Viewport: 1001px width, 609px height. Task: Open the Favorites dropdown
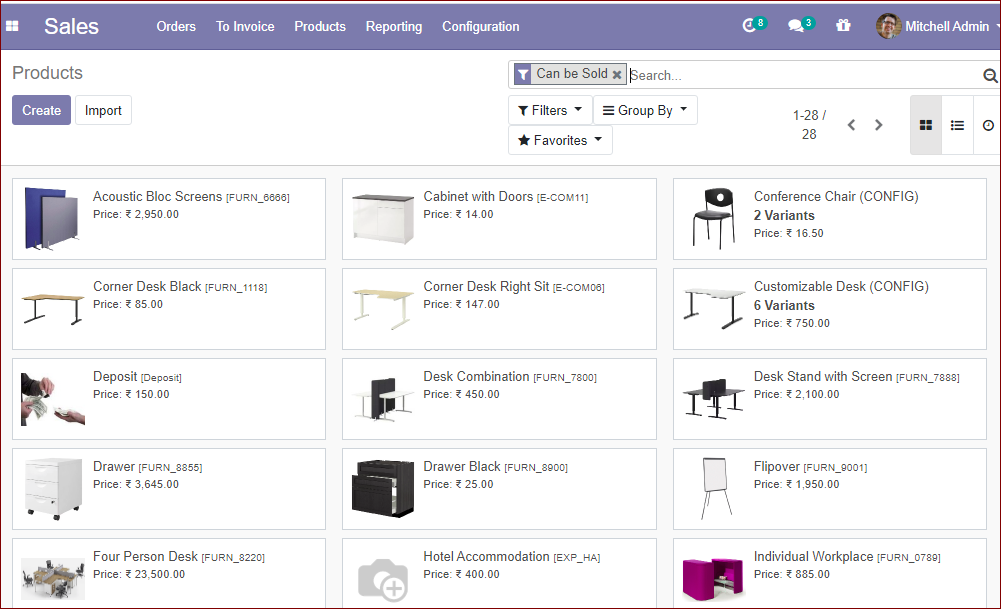559,140
